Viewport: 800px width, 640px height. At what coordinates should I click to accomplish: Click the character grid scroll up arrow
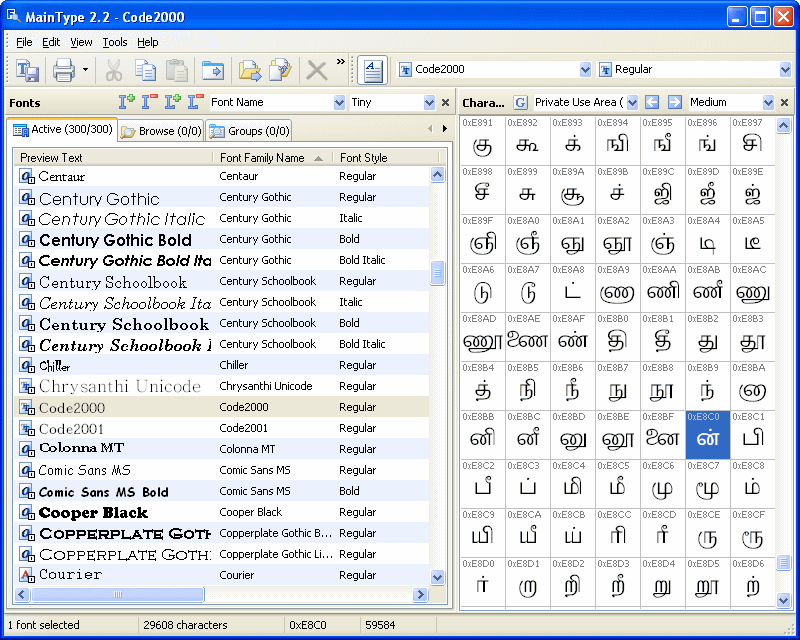tap(784, 125)
